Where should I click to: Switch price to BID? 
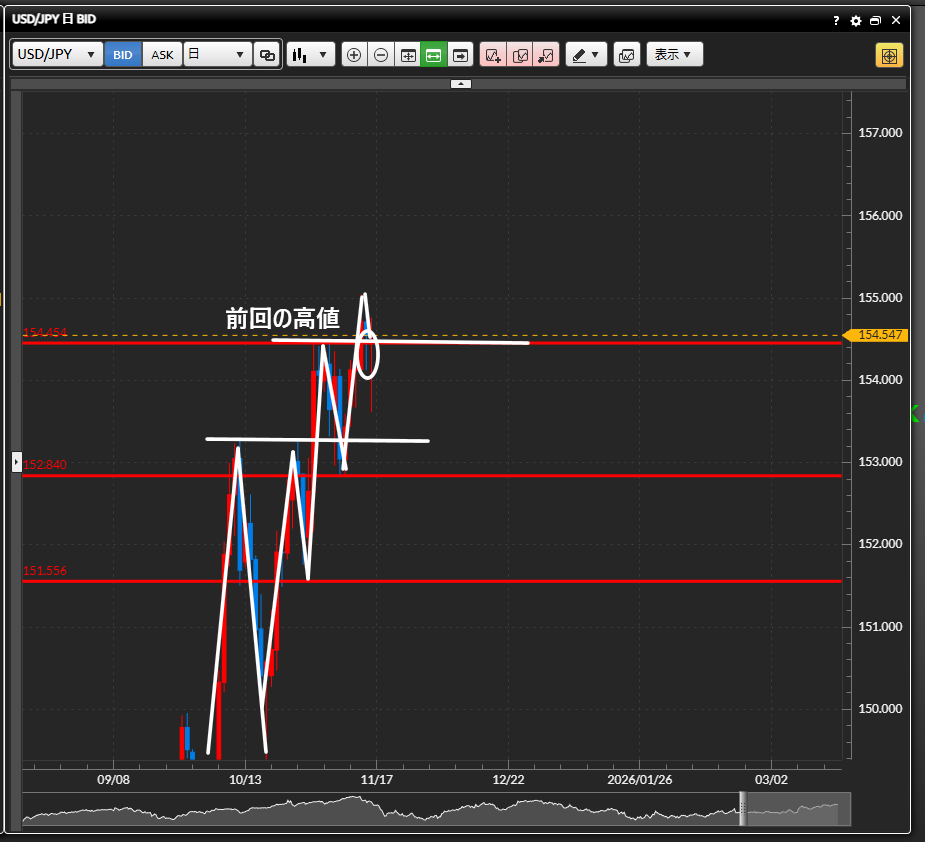[123, 55]
